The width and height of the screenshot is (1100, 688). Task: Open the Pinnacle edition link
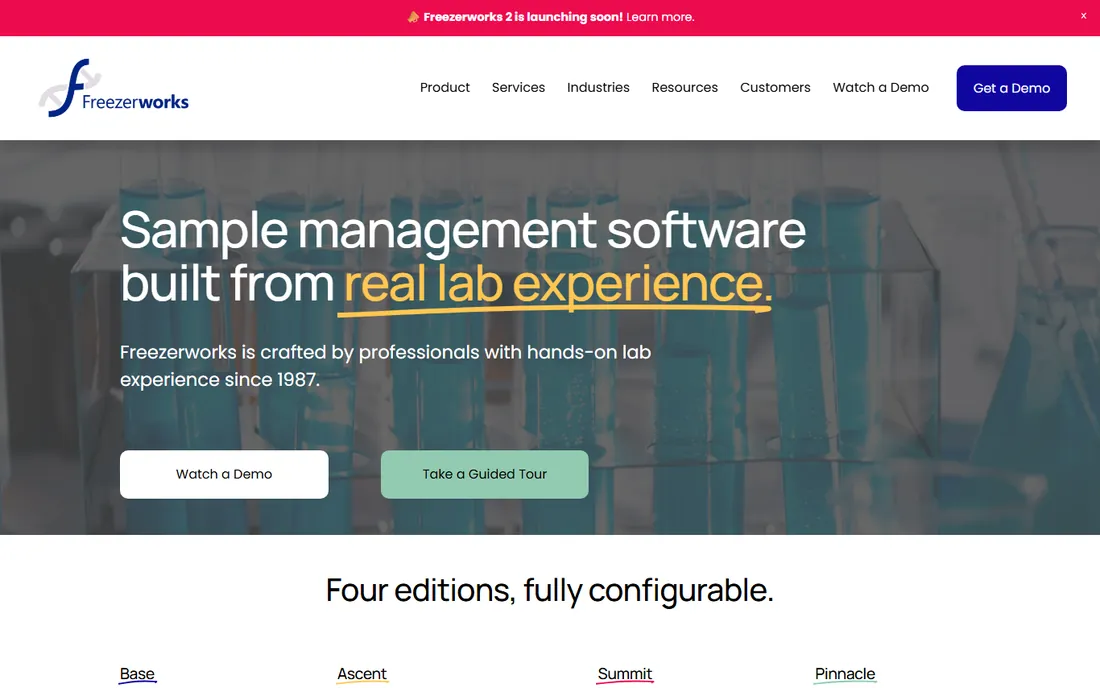845,674
